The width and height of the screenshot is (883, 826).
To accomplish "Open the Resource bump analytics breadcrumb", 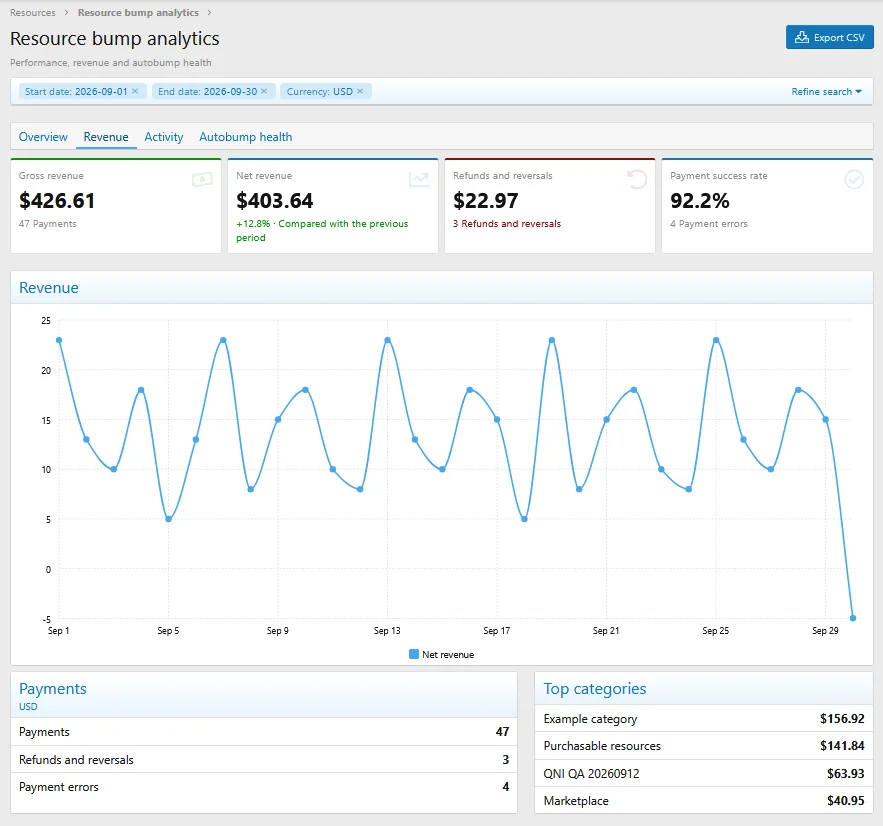I will [x=138, y=12].
